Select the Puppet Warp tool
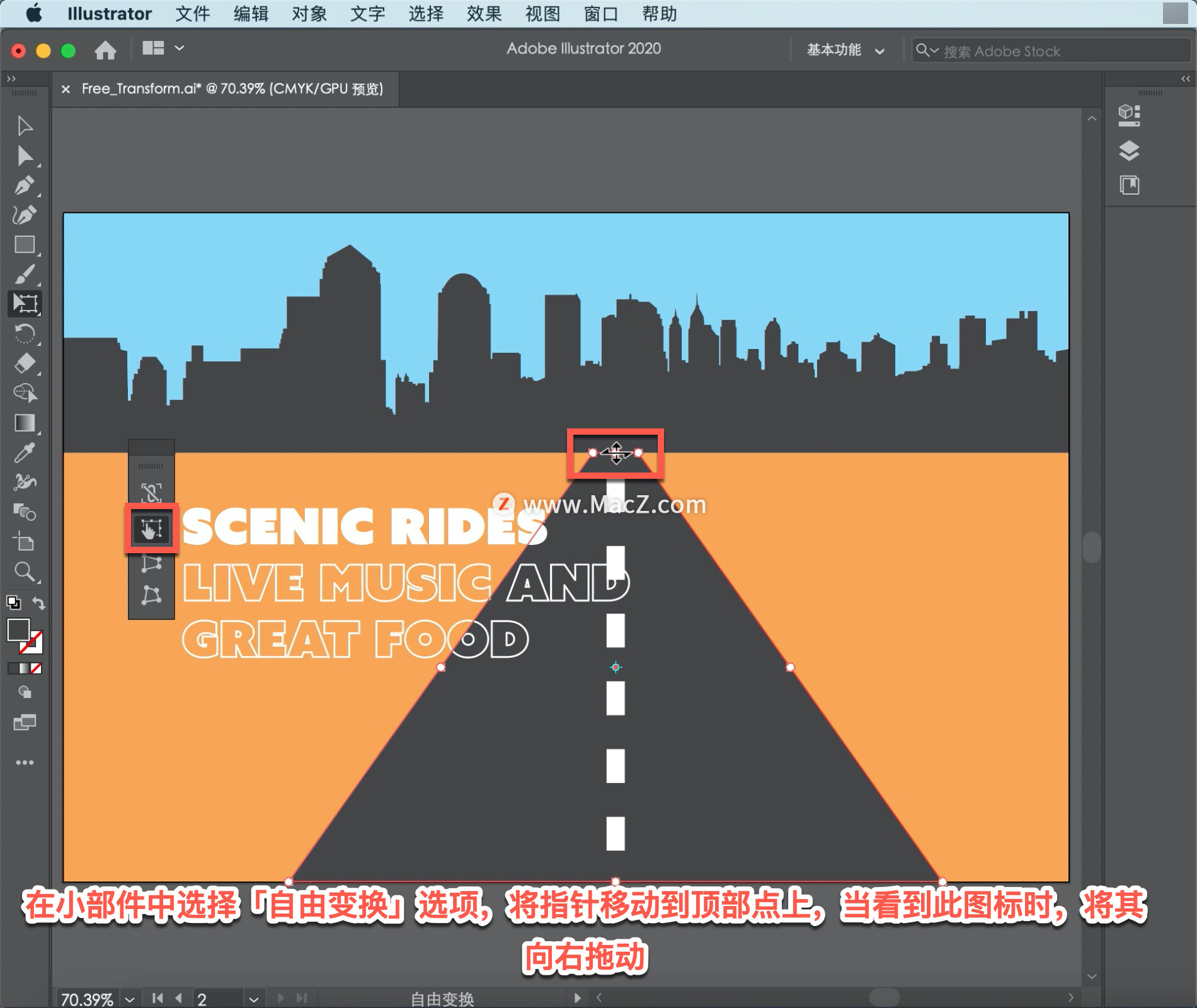 [25, 482]
